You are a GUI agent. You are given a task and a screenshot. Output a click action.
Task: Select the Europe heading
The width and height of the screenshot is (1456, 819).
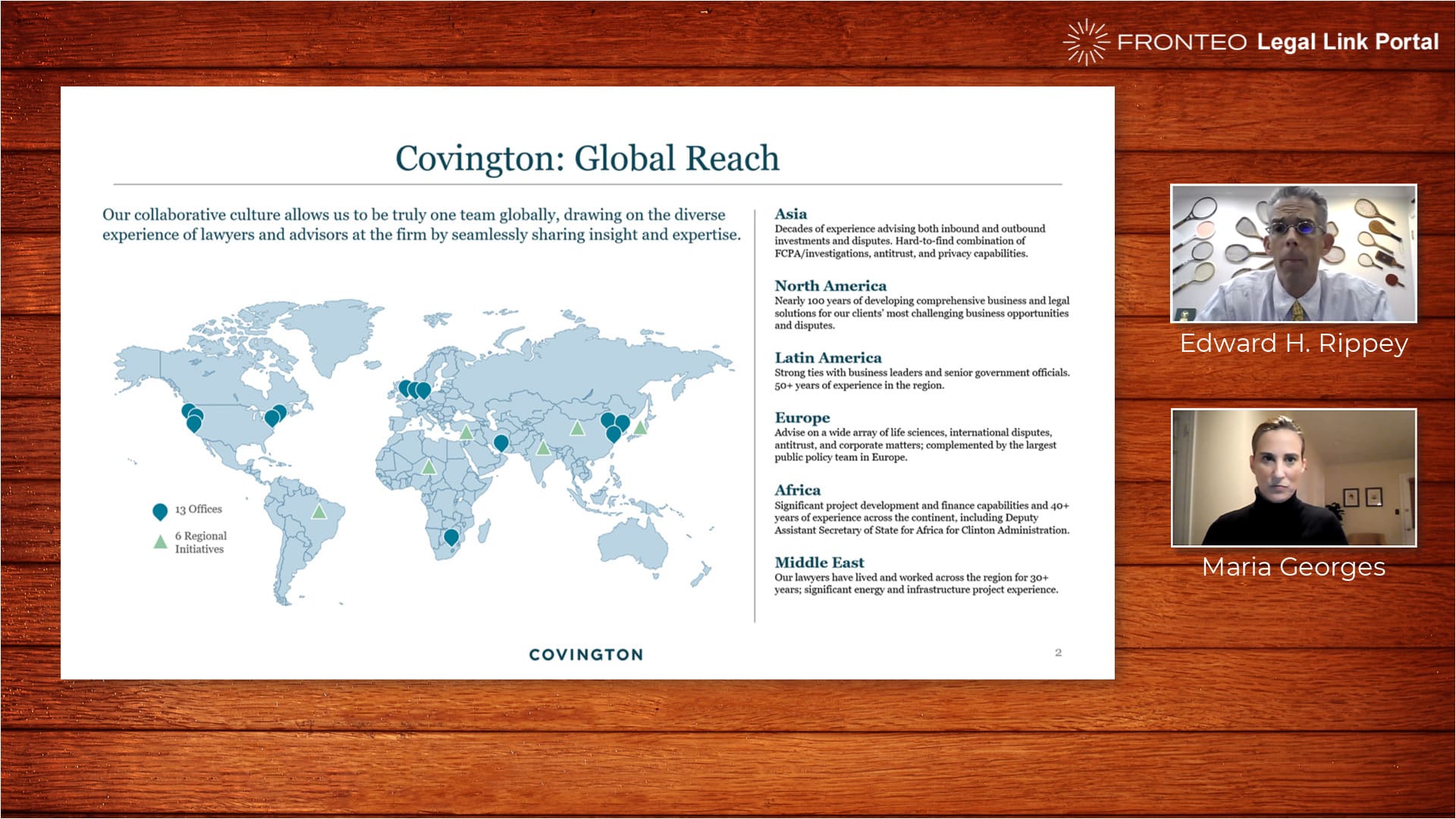point(802,418)
